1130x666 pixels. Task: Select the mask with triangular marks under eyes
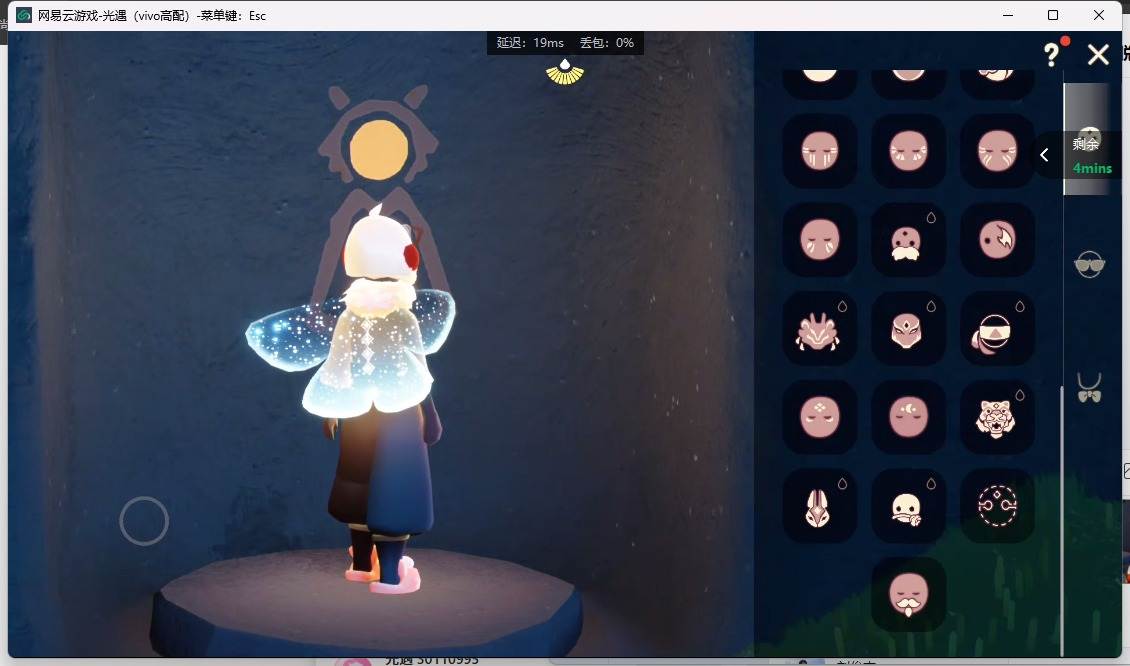click(908, 151)
